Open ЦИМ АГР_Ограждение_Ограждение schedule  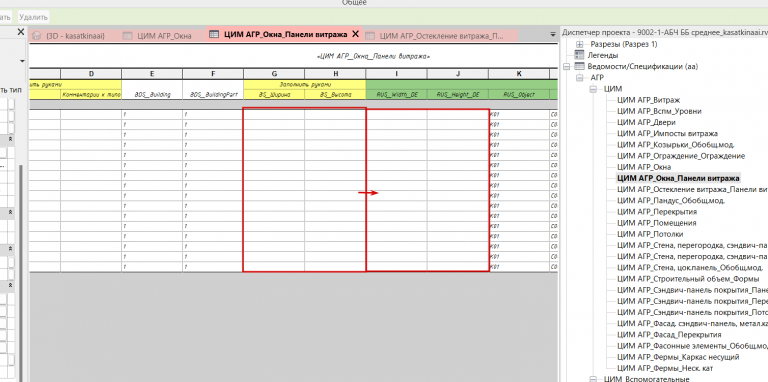[681, 156]
